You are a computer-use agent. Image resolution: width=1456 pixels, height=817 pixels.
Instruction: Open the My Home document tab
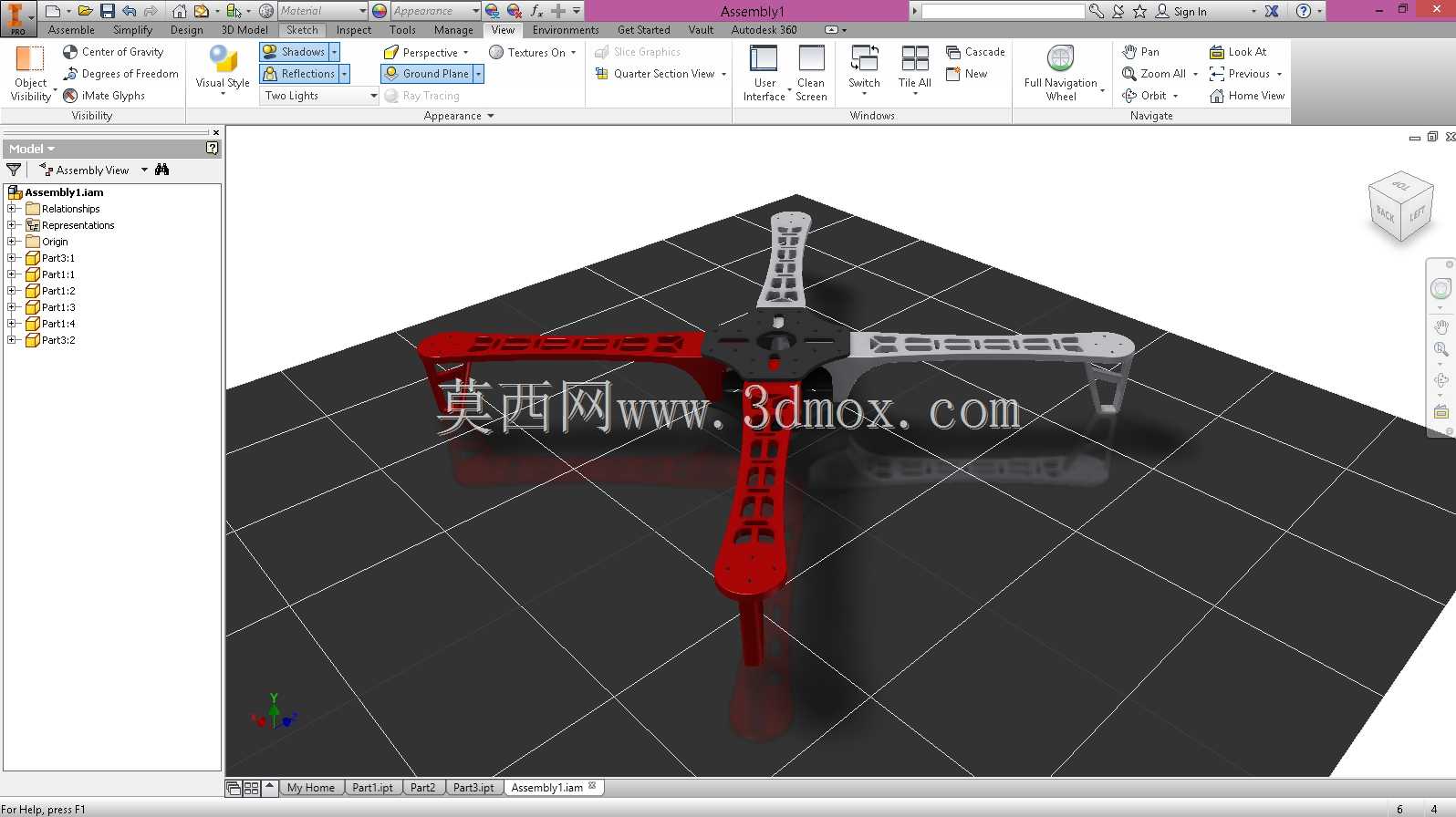(311, 788)
